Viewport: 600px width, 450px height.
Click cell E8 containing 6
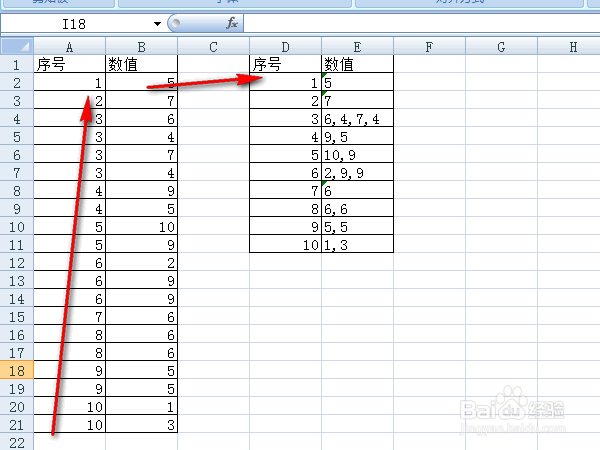point(357,190)
